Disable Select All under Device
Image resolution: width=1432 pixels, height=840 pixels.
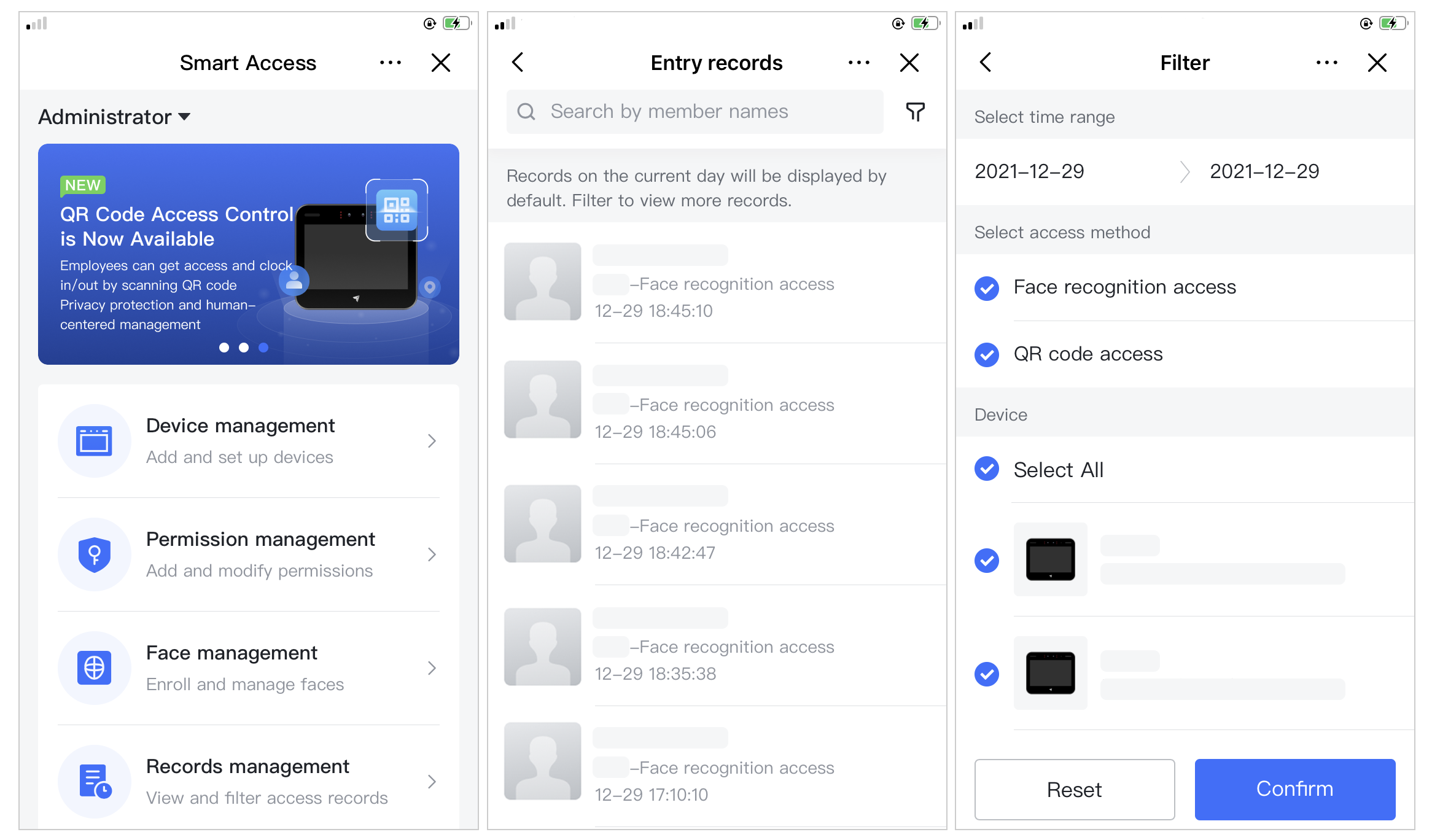986,469
